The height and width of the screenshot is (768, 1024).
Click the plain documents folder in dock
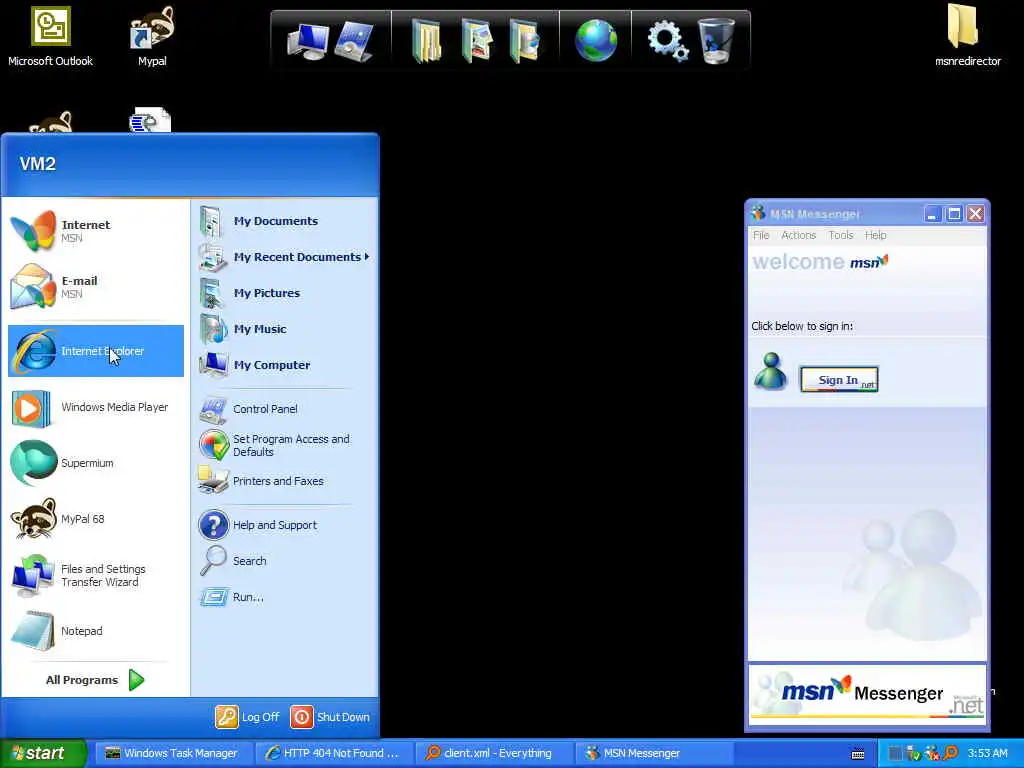426,40
